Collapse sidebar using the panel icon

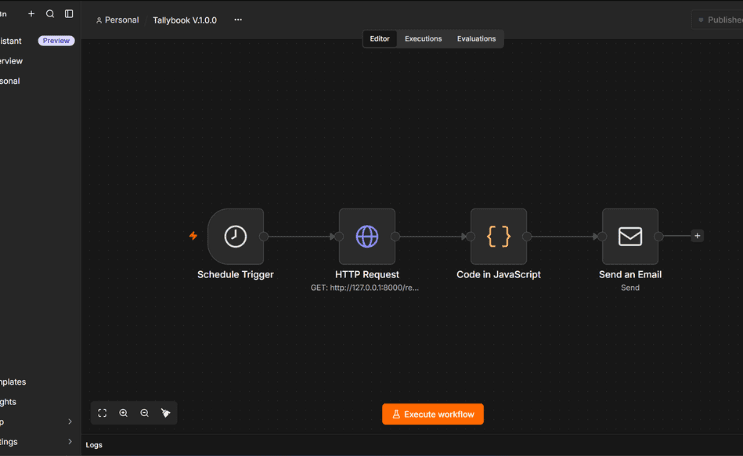(x=69, y=14)
